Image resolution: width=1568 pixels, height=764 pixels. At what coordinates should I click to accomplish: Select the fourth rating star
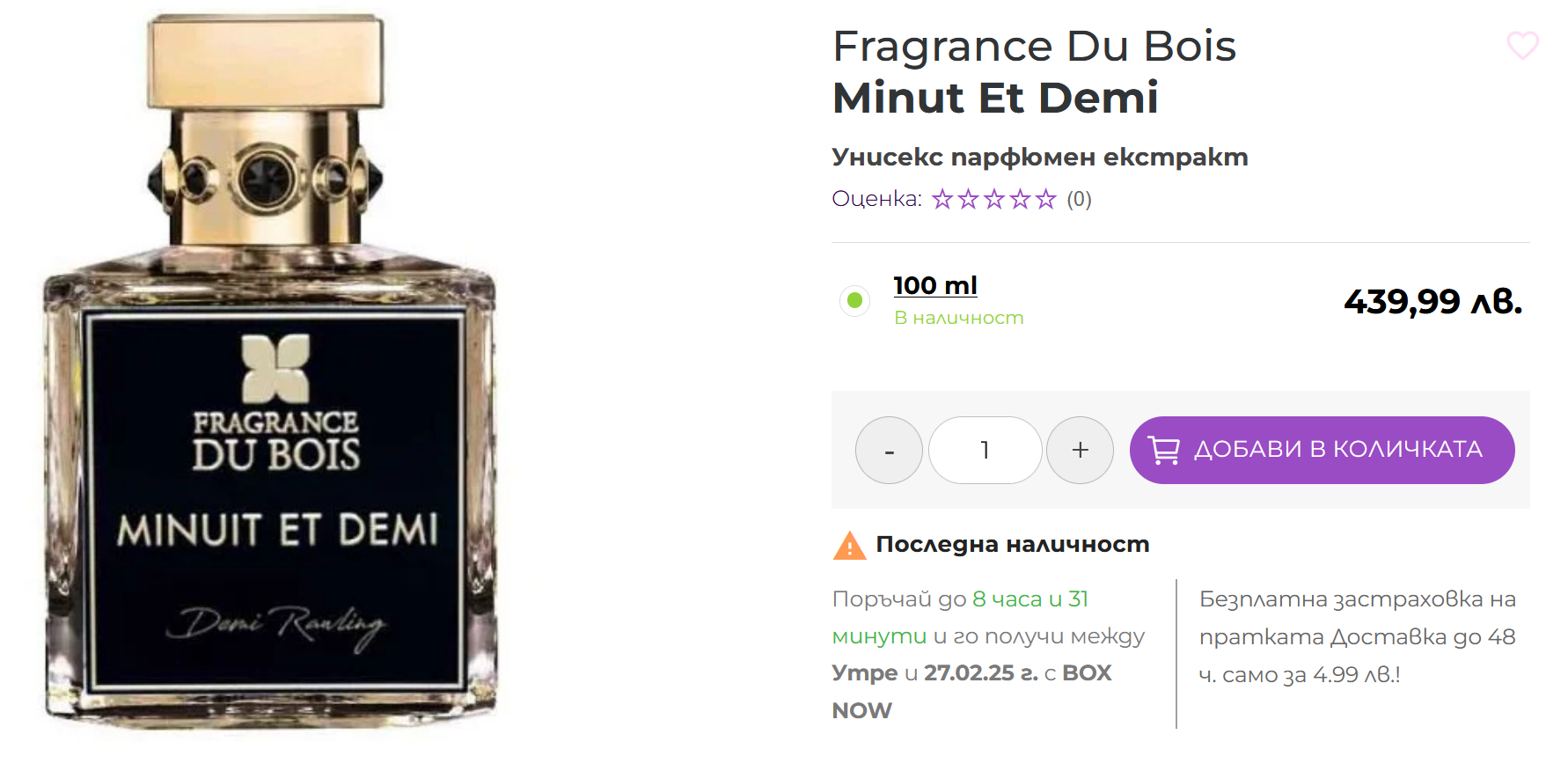click(x=1020, y=200)
